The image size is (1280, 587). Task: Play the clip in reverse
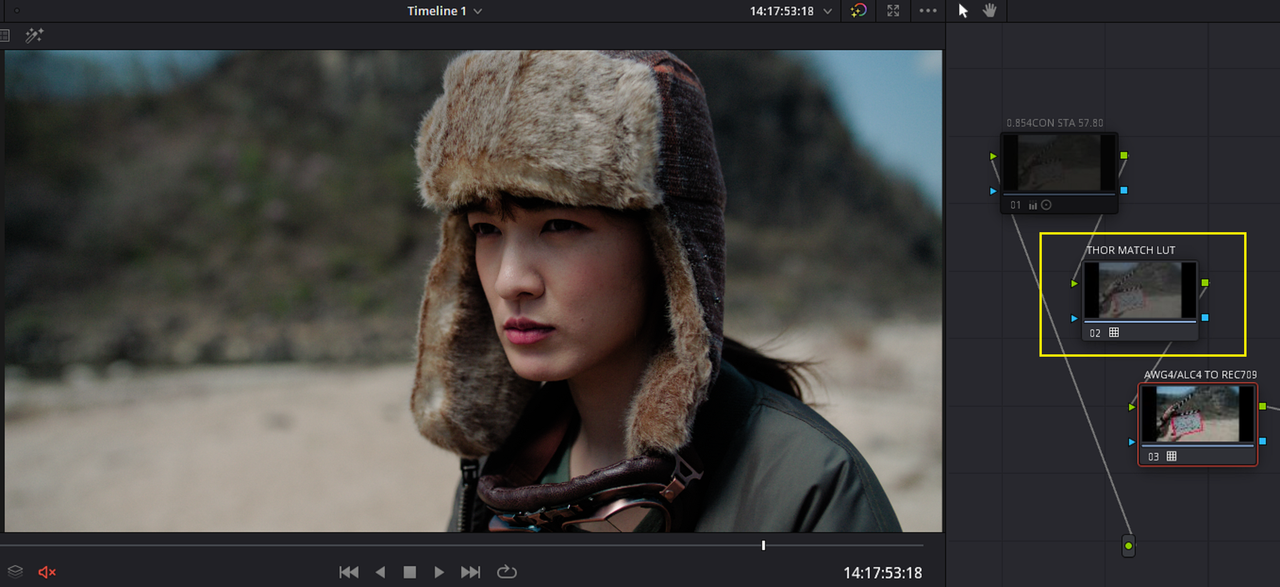click(x=380, y=572)
